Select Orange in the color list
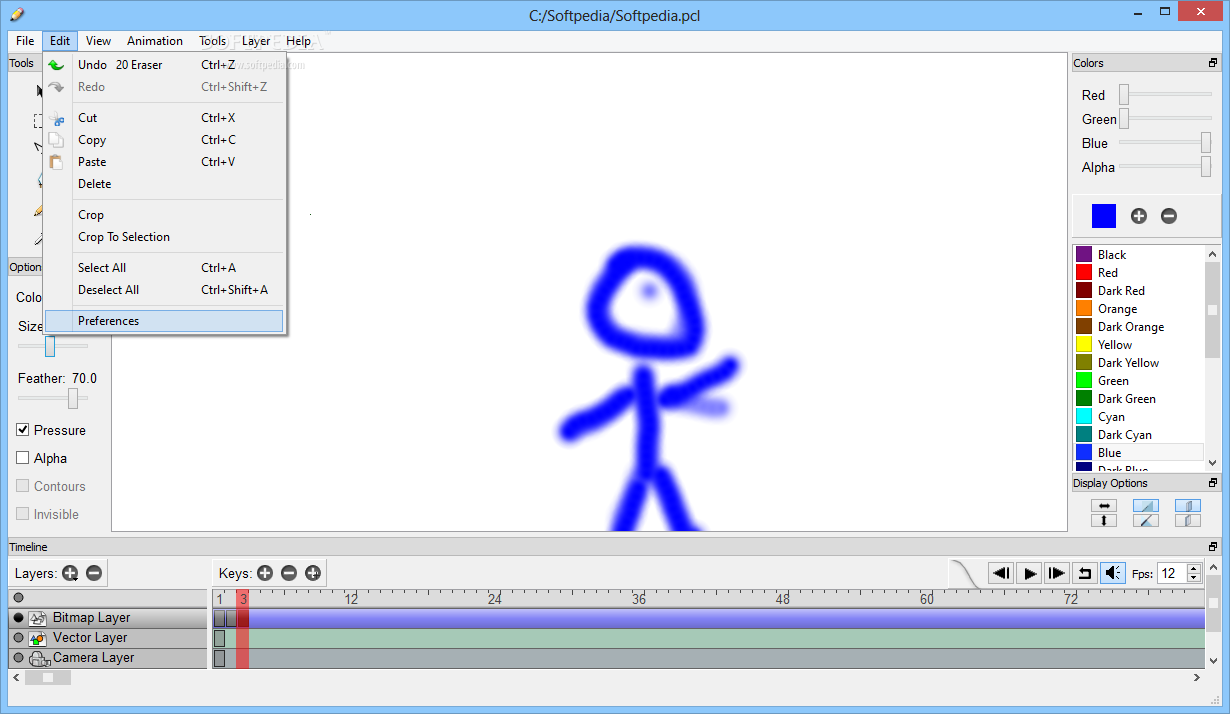This screenshot has width=1230, height=714. tap(1140, 309)
